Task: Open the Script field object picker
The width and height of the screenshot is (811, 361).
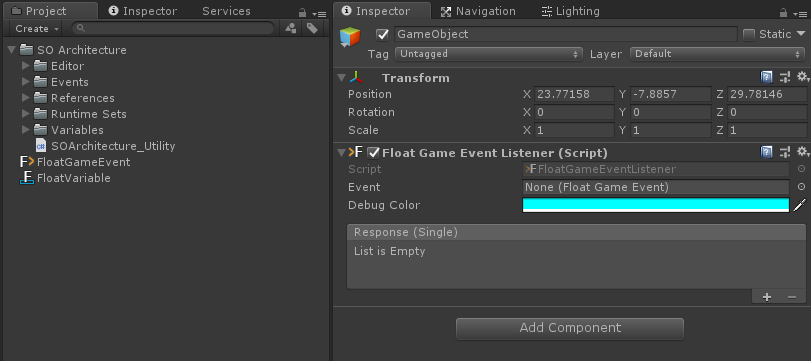Action: (x=801, y=169)
